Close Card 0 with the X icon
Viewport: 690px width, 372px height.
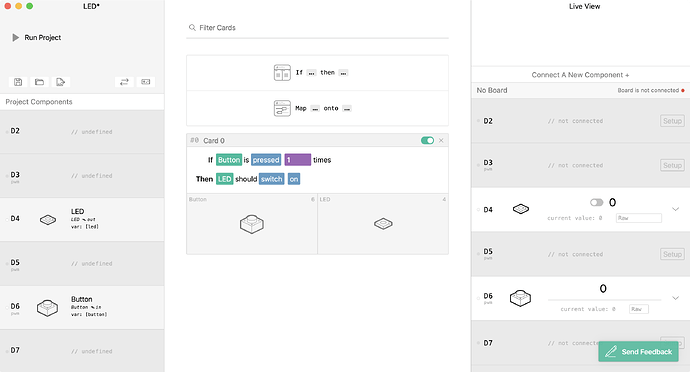pos(441,140)
